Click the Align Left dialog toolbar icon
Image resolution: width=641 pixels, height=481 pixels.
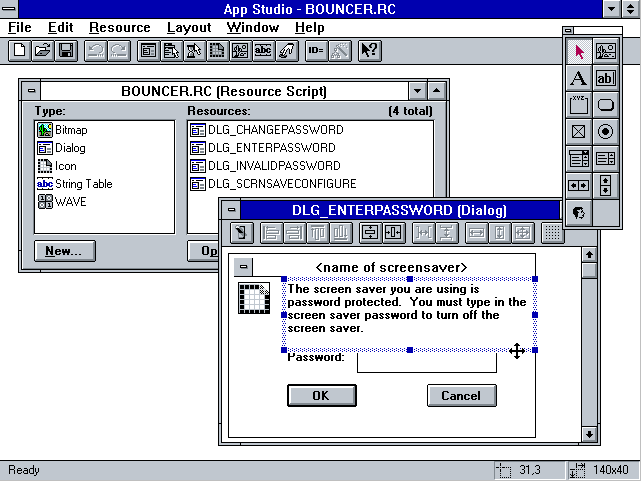tap(271, 233)
